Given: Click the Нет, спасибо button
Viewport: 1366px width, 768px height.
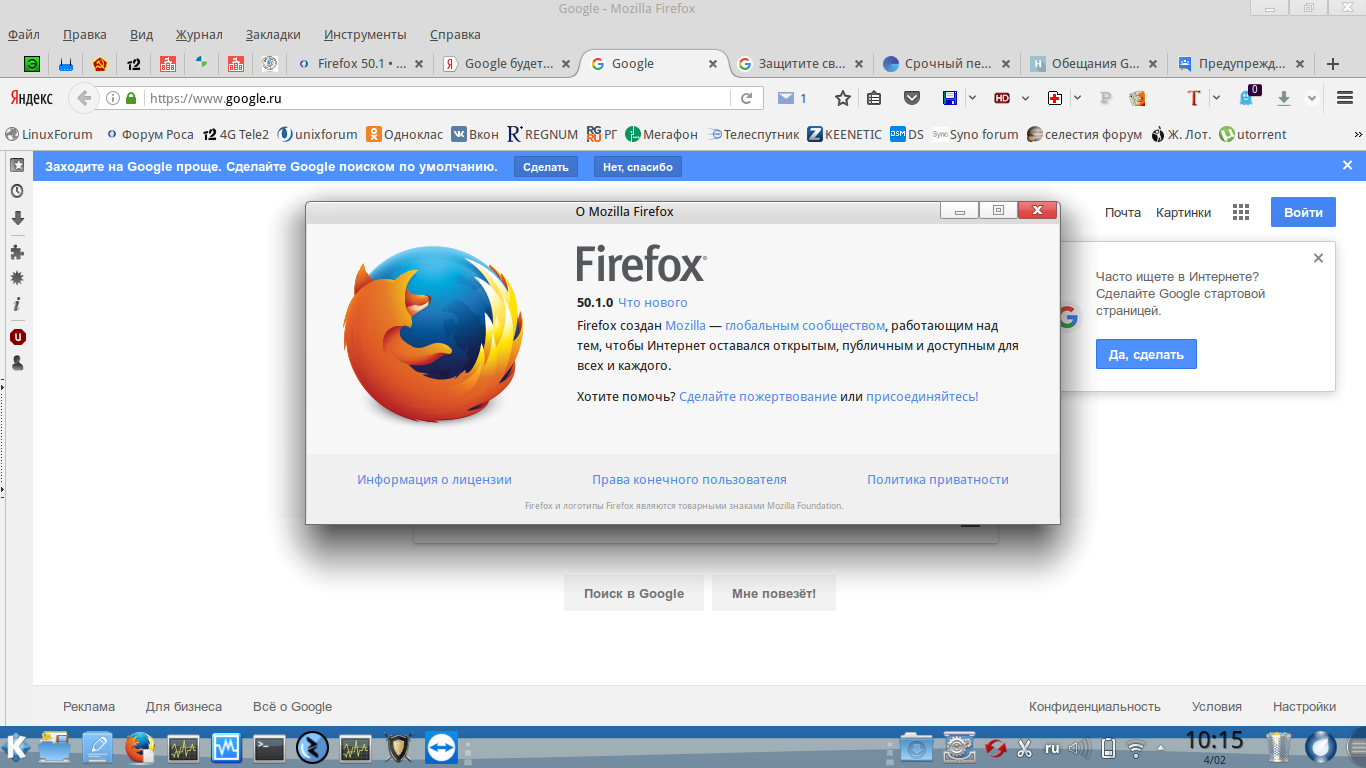Looking at the screenshot, I should (638, 167).
